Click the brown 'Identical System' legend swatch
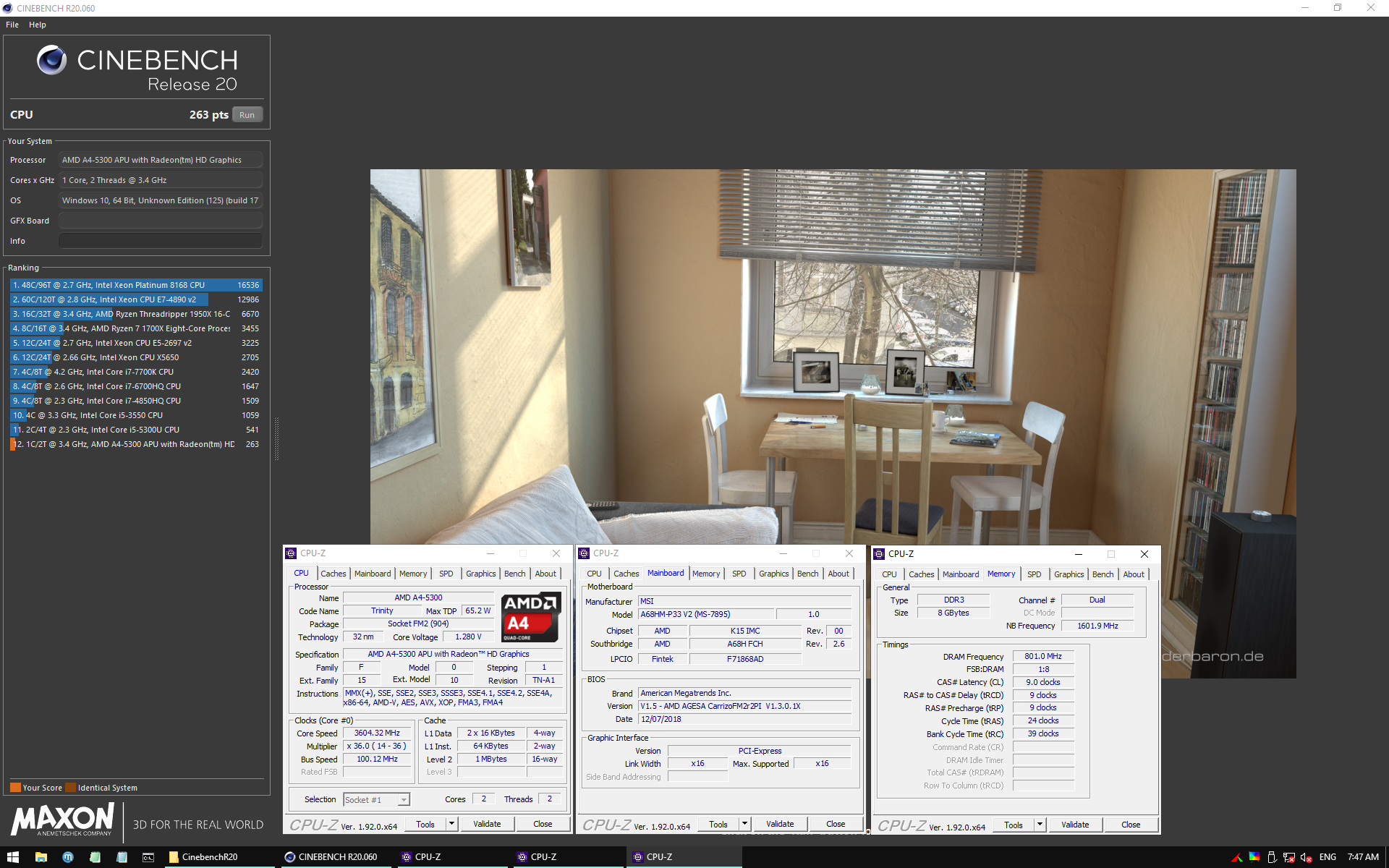The image size is (1389, 868). tap(70, 788)
